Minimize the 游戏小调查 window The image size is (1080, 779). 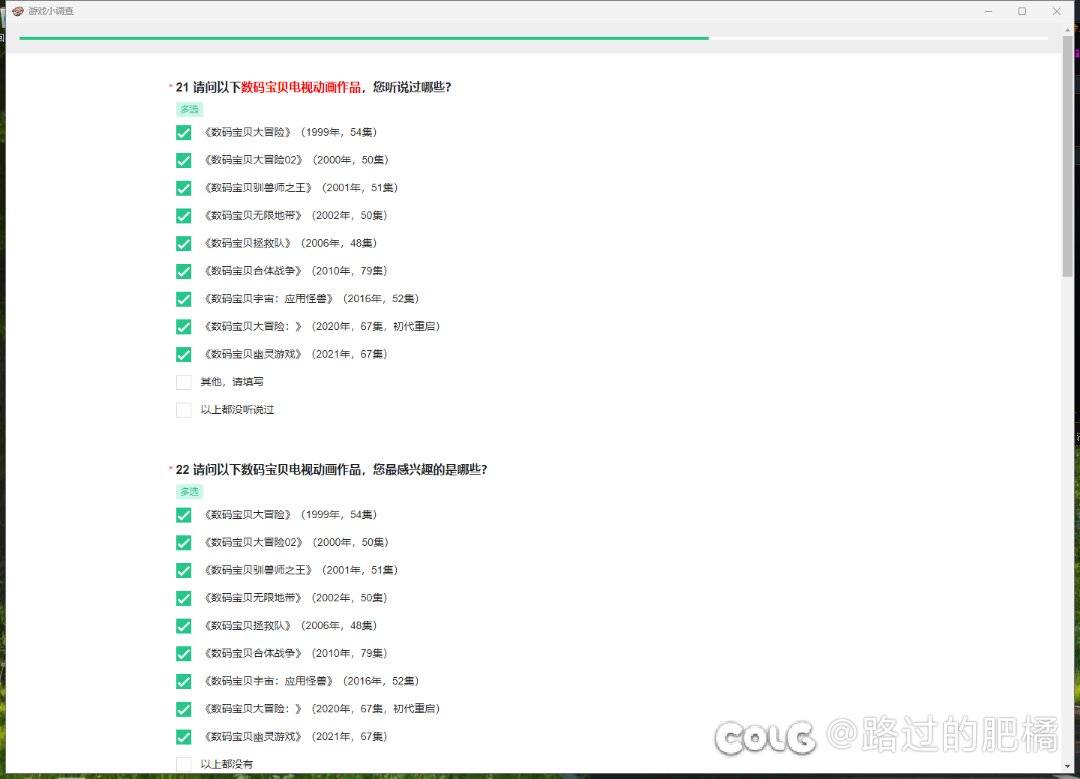[988, 11]
